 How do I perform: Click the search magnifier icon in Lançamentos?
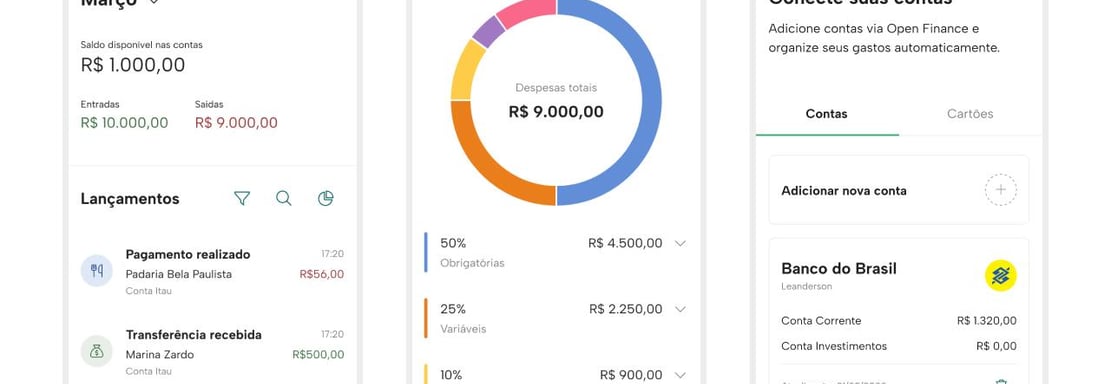pos(283,198)
